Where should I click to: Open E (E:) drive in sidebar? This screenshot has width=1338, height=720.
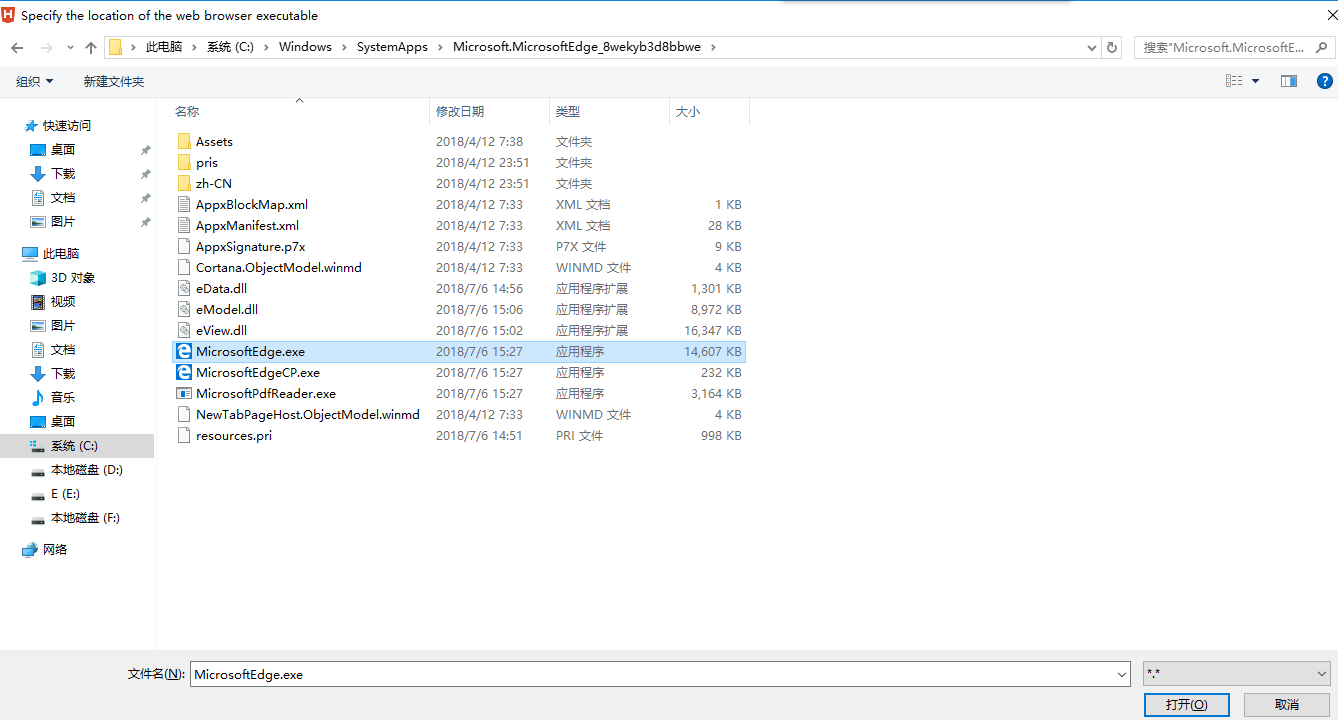65,493
